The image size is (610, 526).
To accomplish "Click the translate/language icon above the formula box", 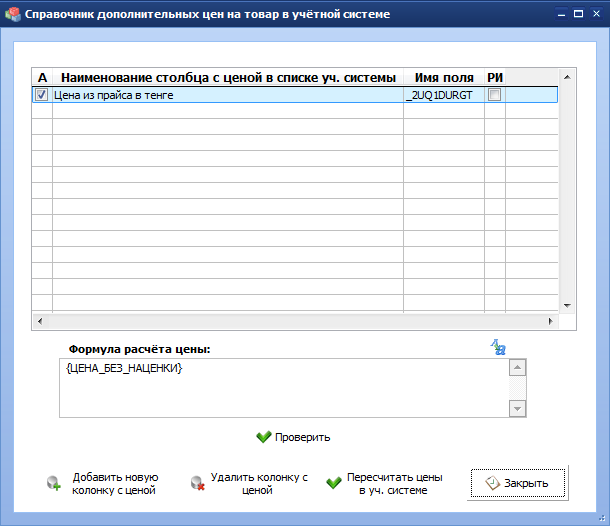I will pyautogui.click(x=498, y=347).
